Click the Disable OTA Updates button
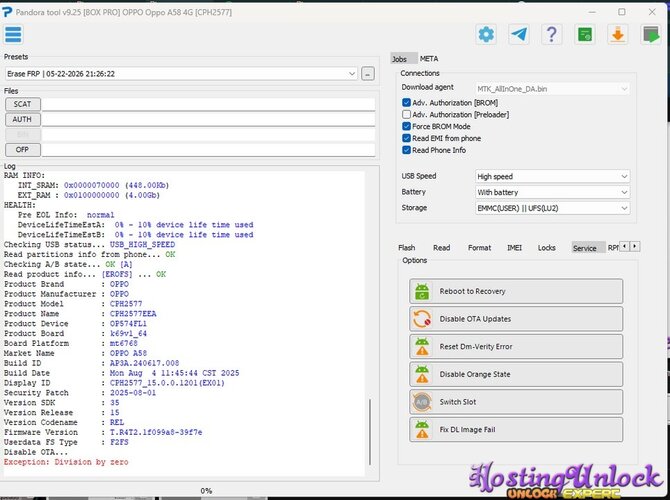 point(516,319)
